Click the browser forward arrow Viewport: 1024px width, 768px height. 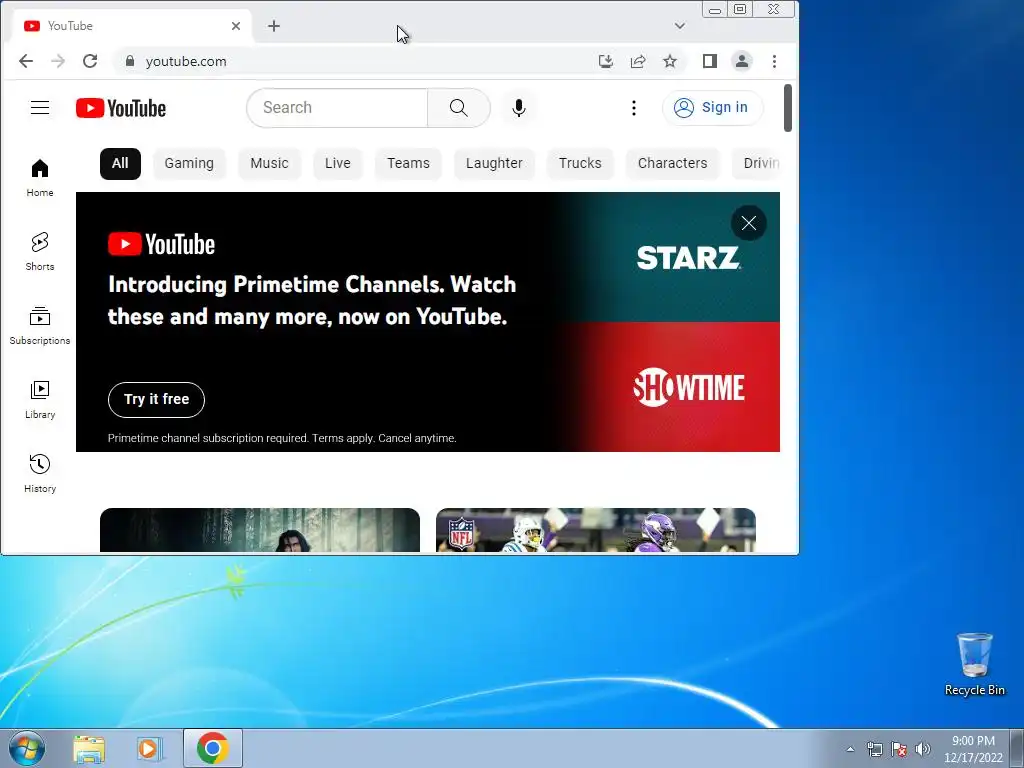pyautogui.click(x=57, y=61)
